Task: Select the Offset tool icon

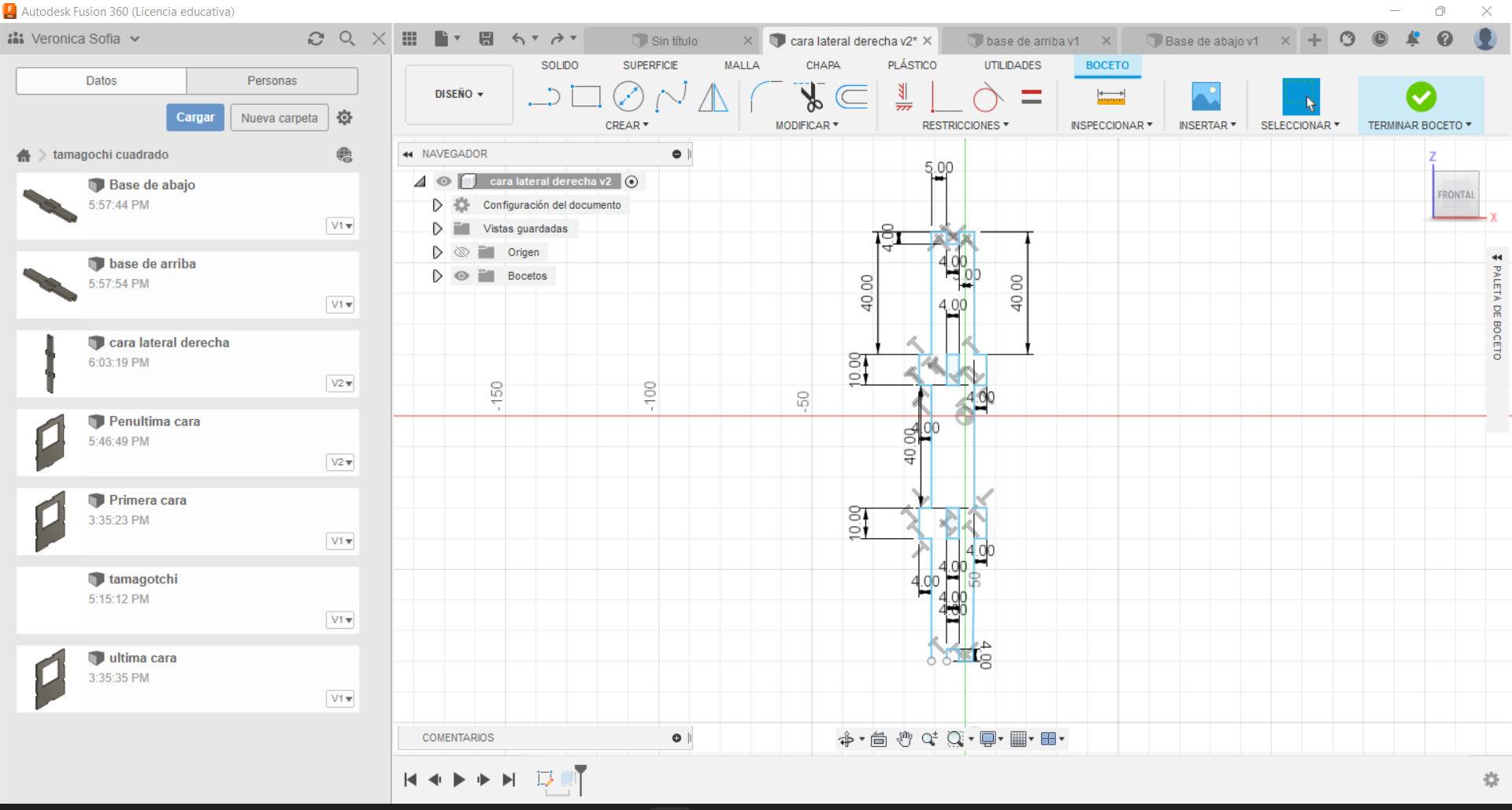Action: pyautogui.click(x=852, y=97)
